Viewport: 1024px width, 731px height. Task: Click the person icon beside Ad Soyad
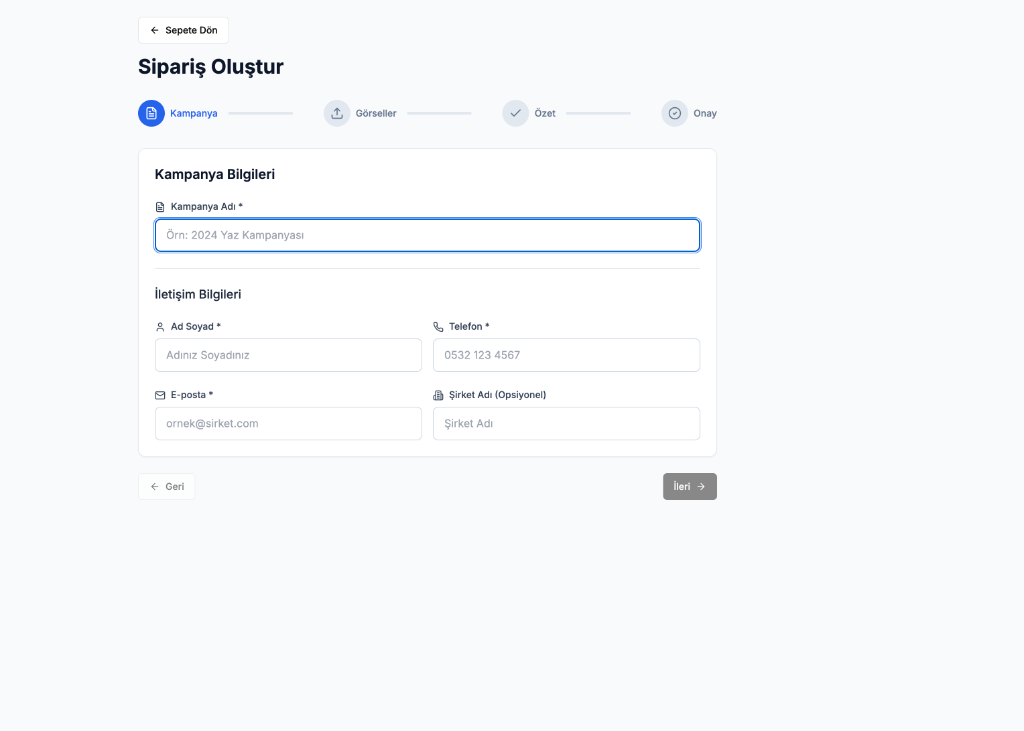click(x=160, y=327)
